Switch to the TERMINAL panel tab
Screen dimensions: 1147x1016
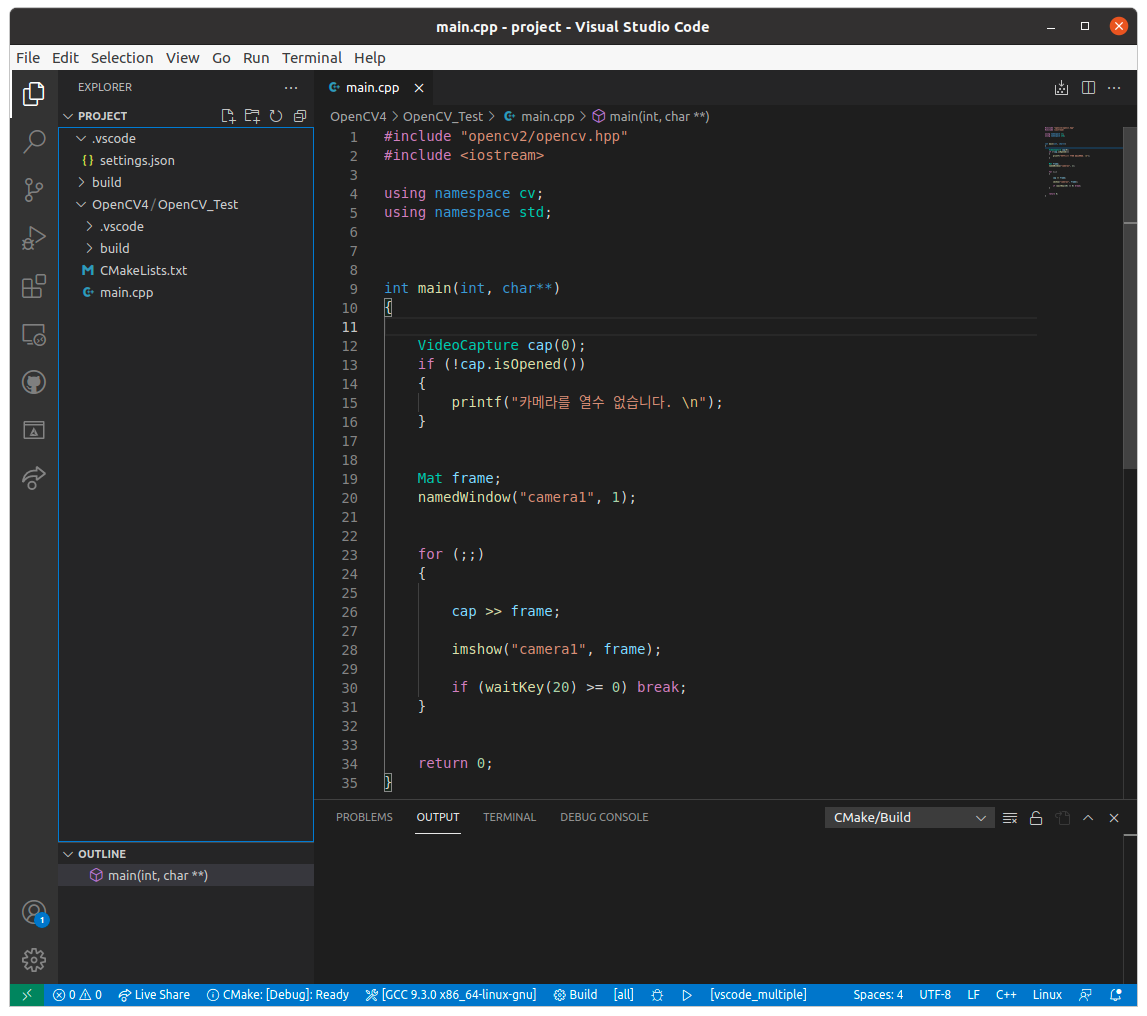[x=509, y=817]
